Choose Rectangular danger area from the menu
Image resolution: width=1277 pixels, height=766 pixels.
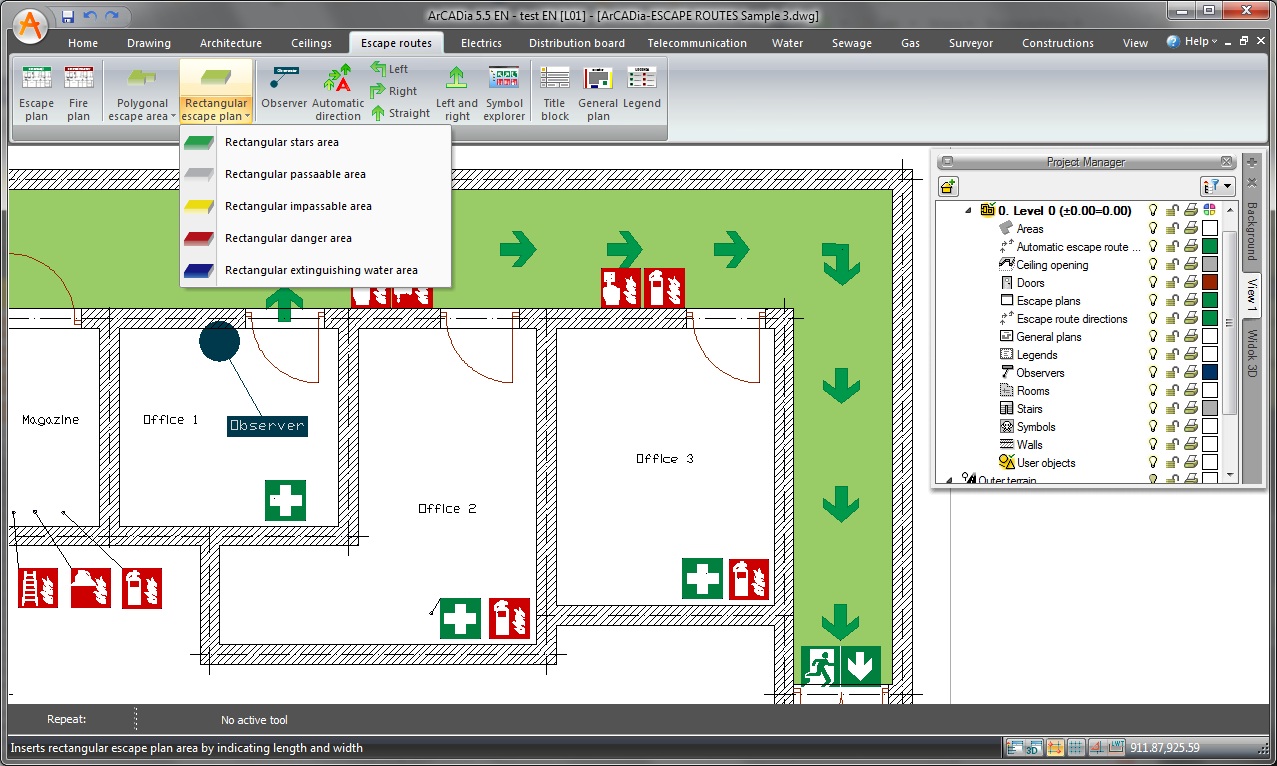288,239
